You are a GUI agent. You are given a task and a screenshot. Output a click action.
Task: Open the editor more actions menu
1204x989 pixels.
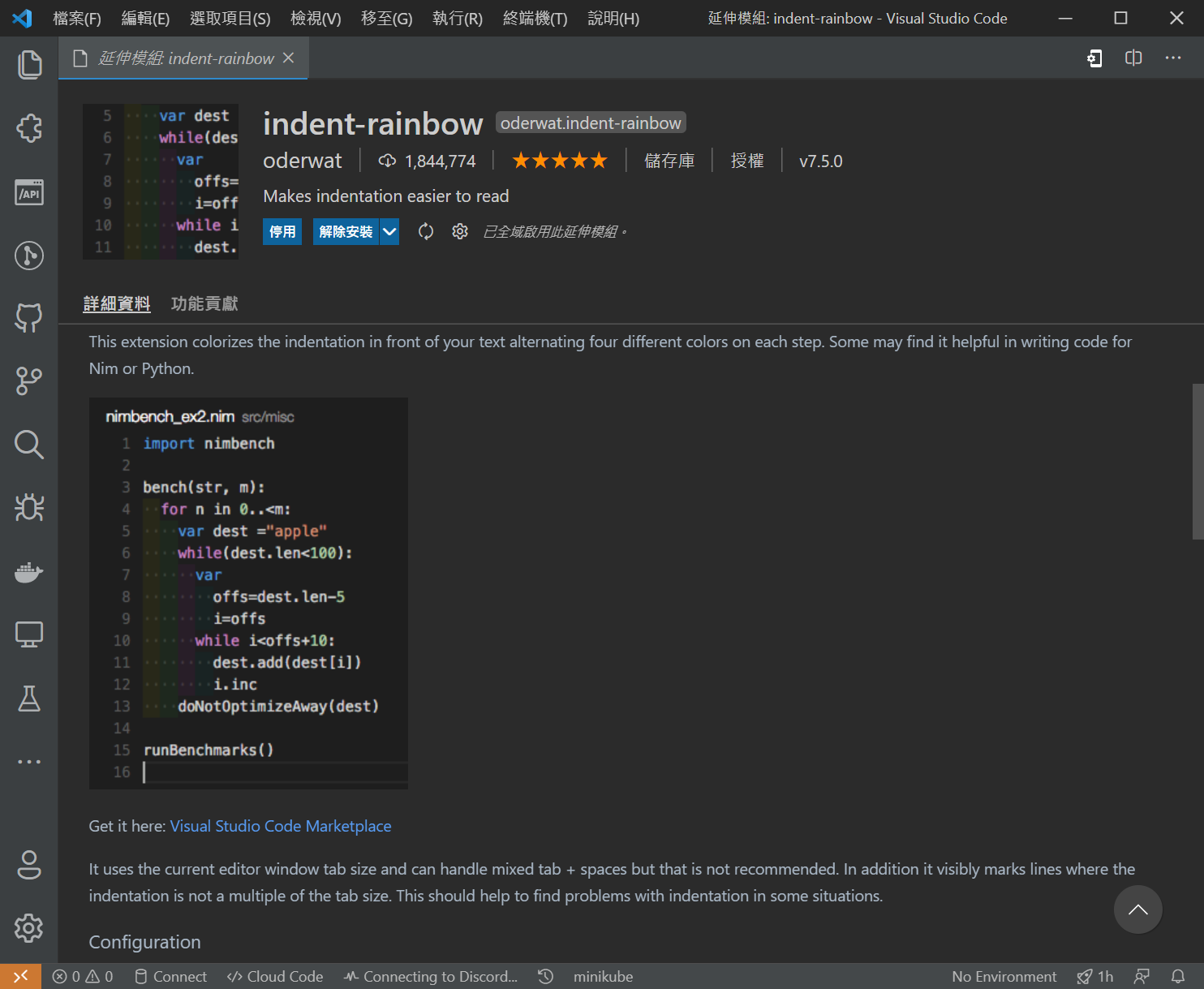(1173, 58)
